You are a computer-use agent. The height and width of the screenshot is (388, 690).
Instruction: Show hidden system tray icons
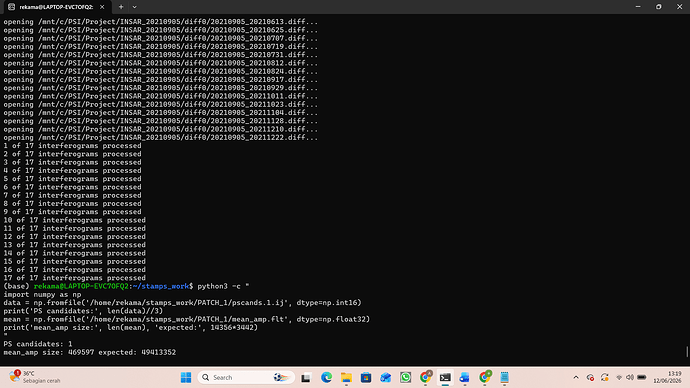pyautogui.click(x=576, y=377)
